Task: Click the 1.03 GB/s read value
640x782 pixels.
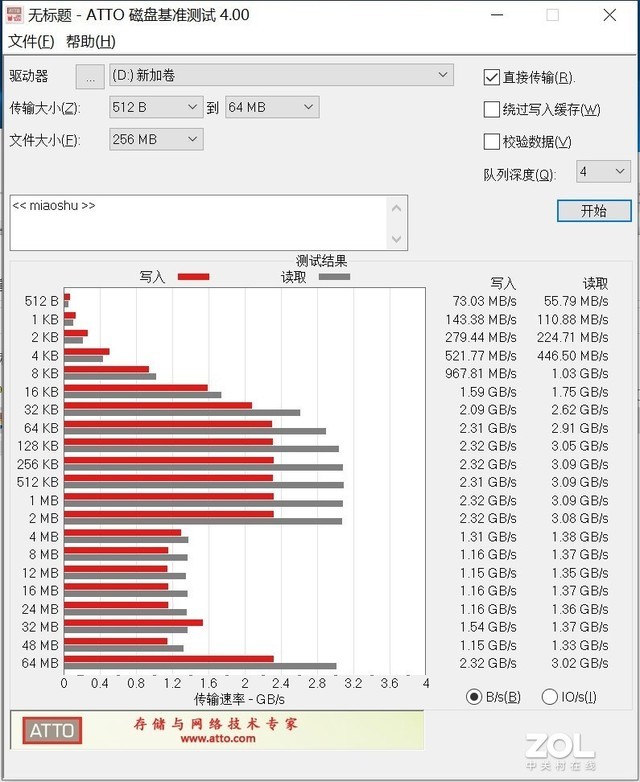Action: pyautogui.click(x=580, y=374)
